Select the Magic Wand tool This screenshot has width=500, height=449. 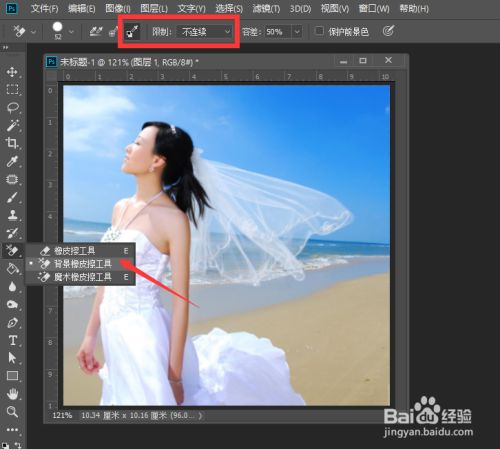pos(12,125)
